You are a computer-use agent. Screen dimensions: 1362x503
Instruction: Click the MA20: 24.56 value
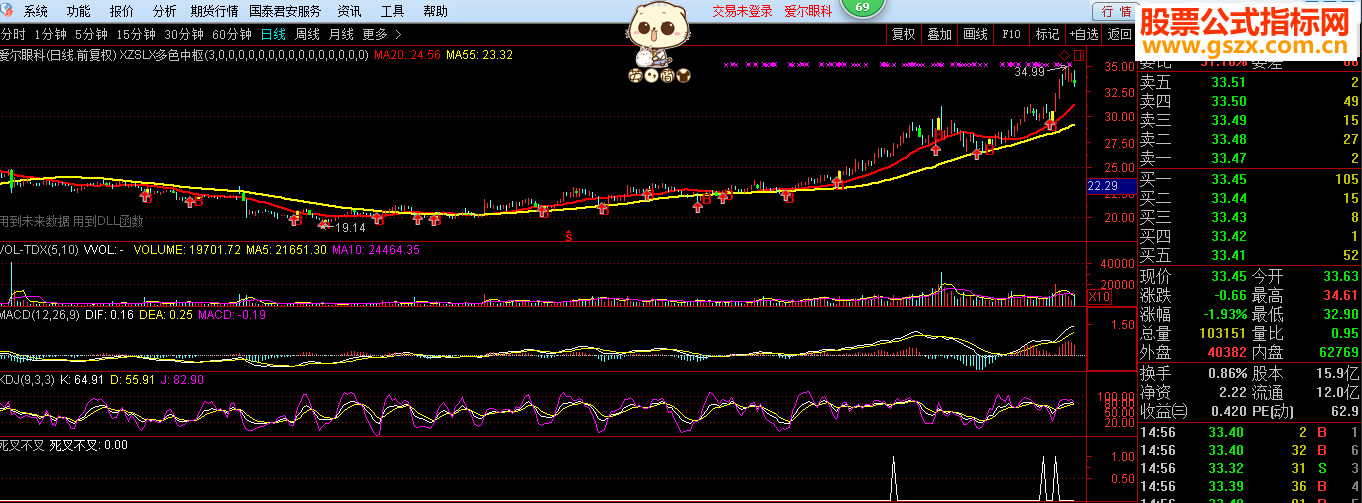(x=408, y=55)
